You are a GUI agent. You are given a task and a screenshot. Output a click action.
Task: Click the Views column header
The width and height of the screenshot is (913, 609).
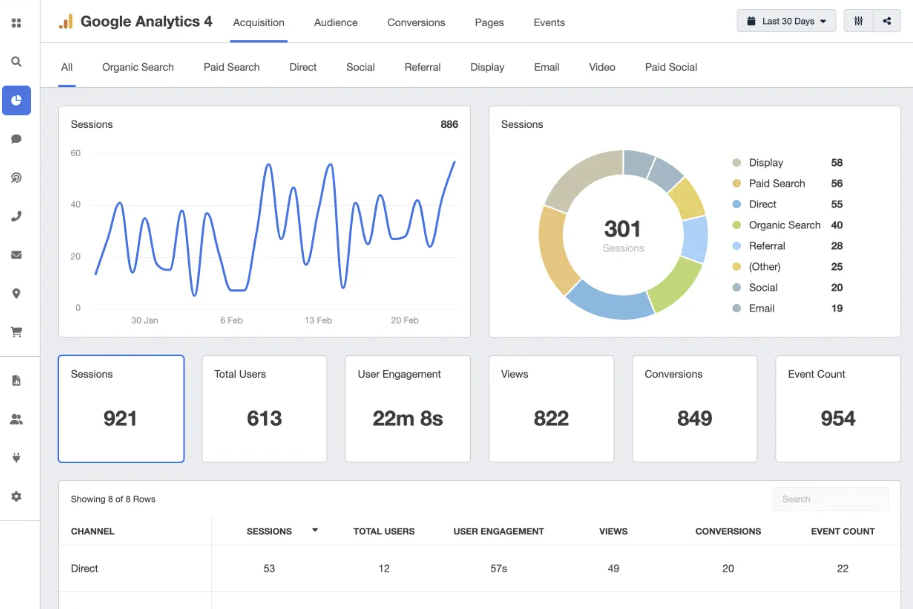(613, 531)
